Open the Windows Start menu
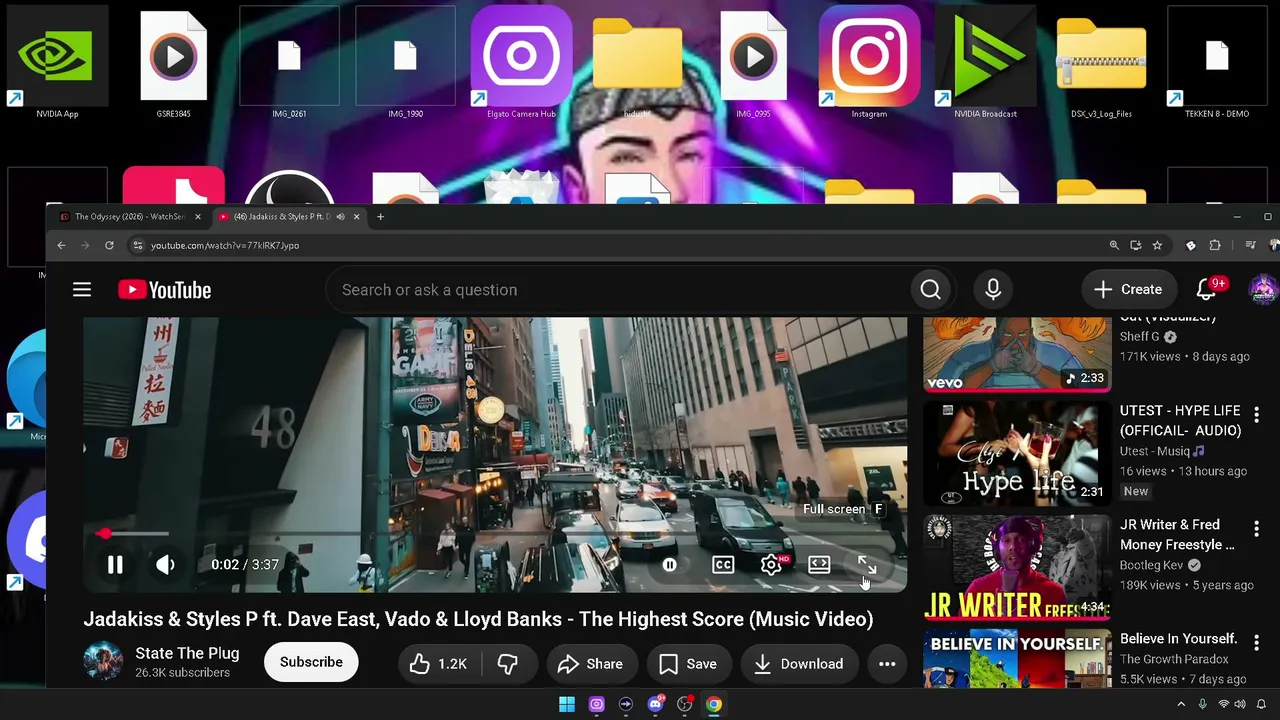The height and width of the screenshot is (720, 1280). pos(567,704)
